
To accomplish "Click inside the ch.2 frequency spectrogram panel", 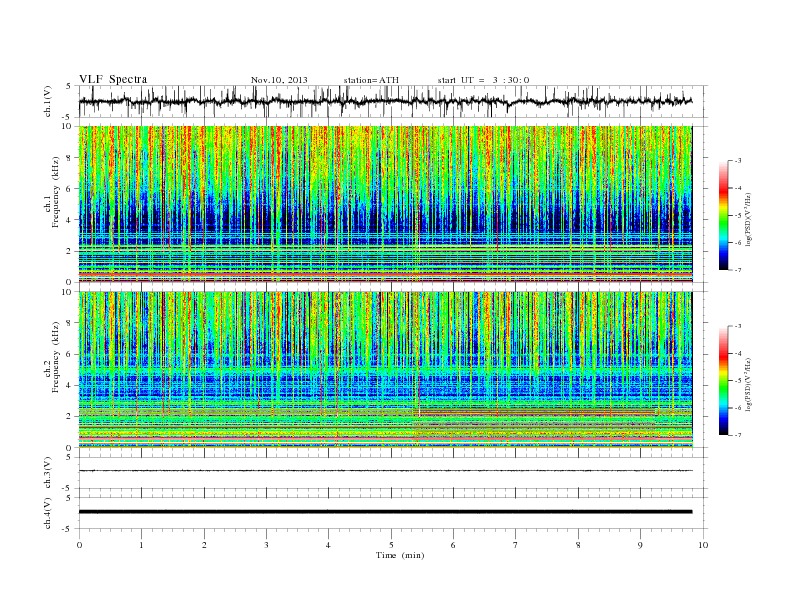I will pyautogui.click(x=386, y=369).
